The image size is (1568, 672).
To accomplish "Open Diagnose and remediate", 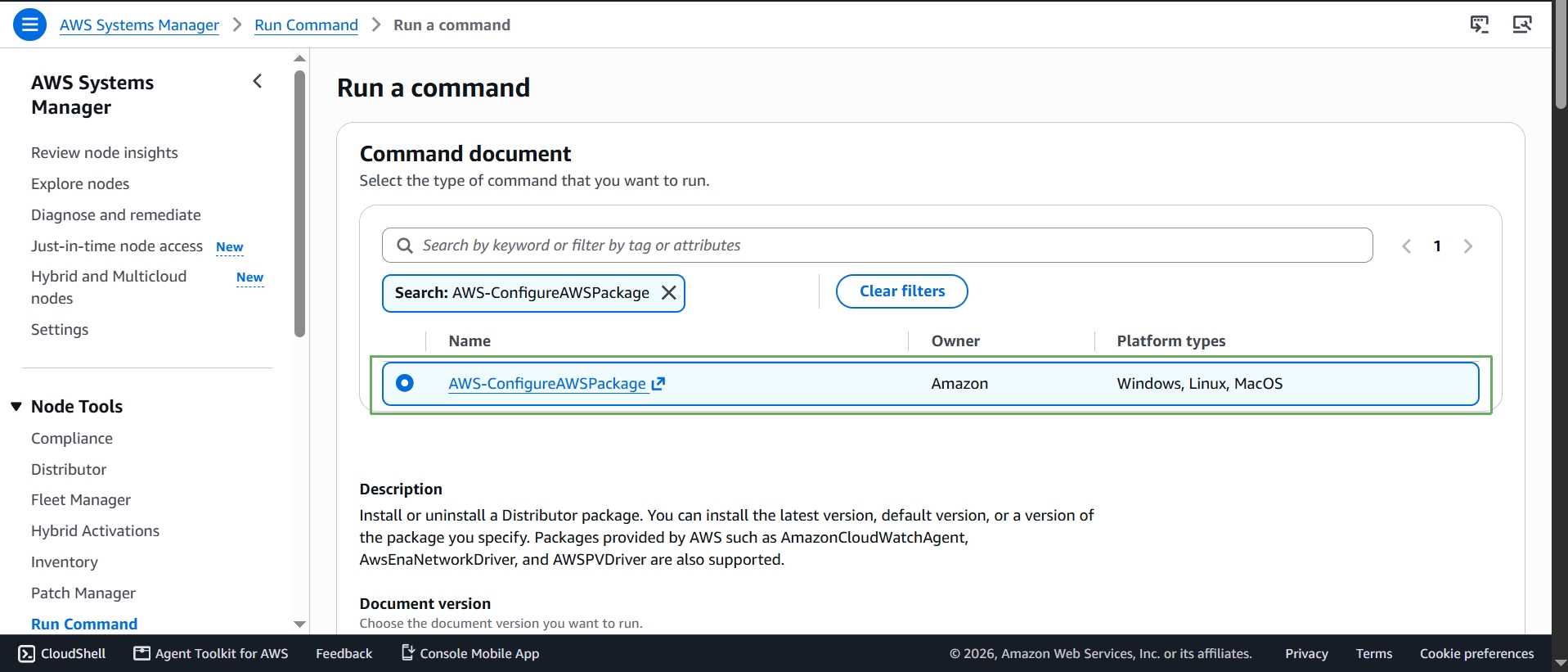I will [116, 215].
